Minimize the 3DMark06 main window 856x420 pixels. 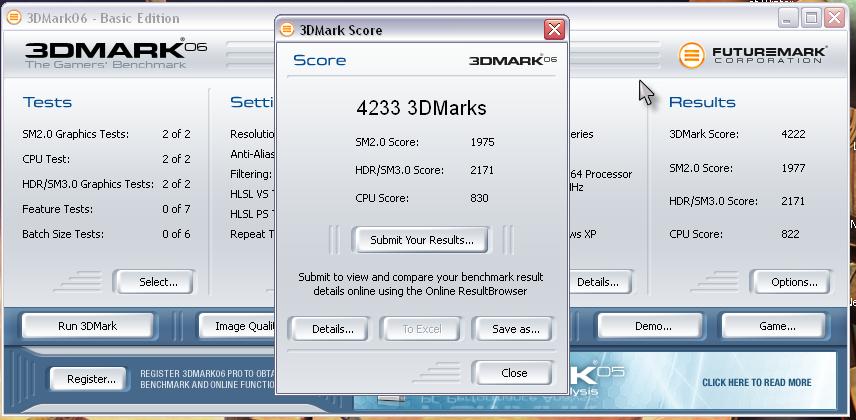pos(788,18)
